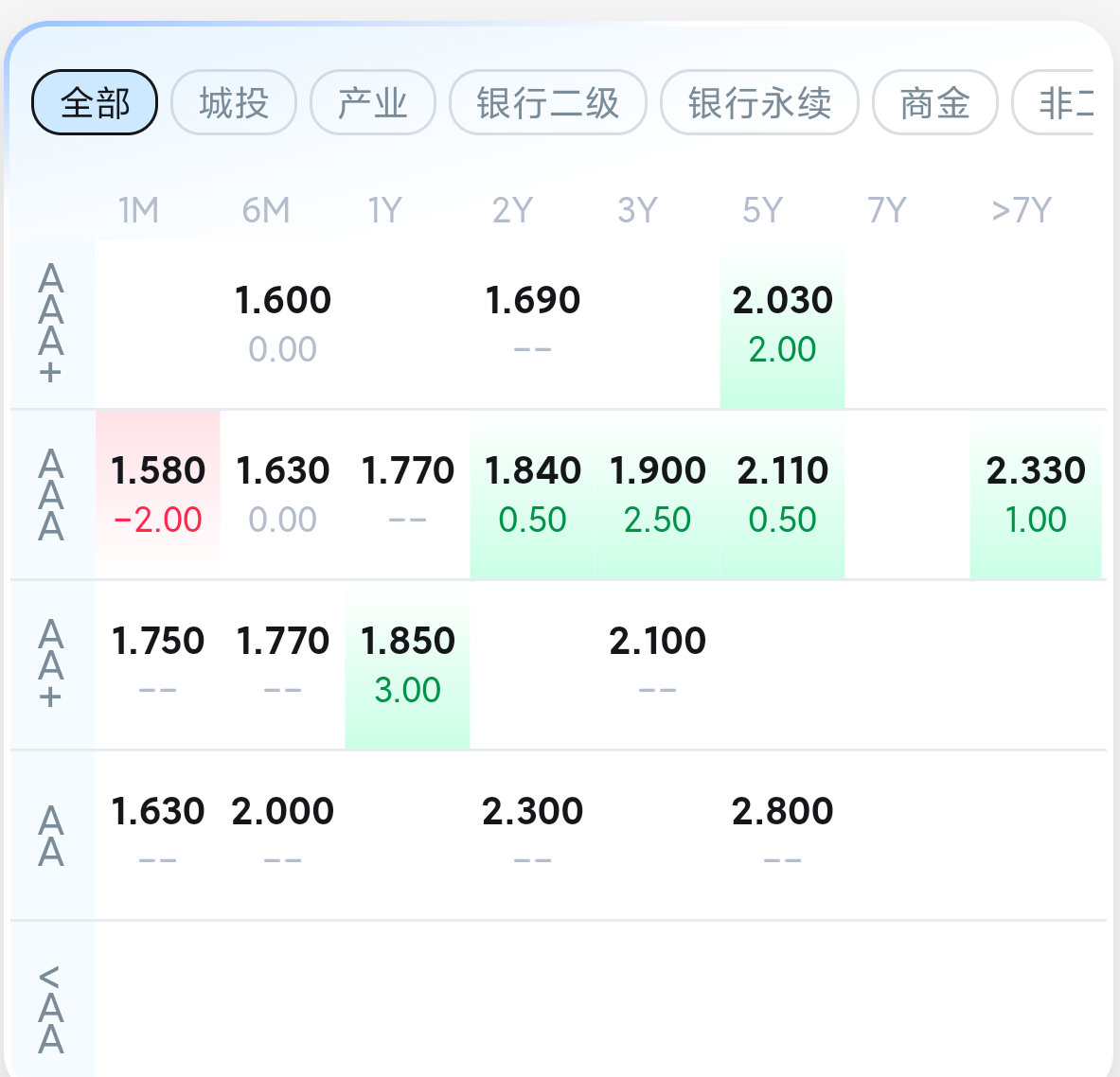Select the 银行永续 tab
1120x1077 pixels.
[x=759, y=102]
